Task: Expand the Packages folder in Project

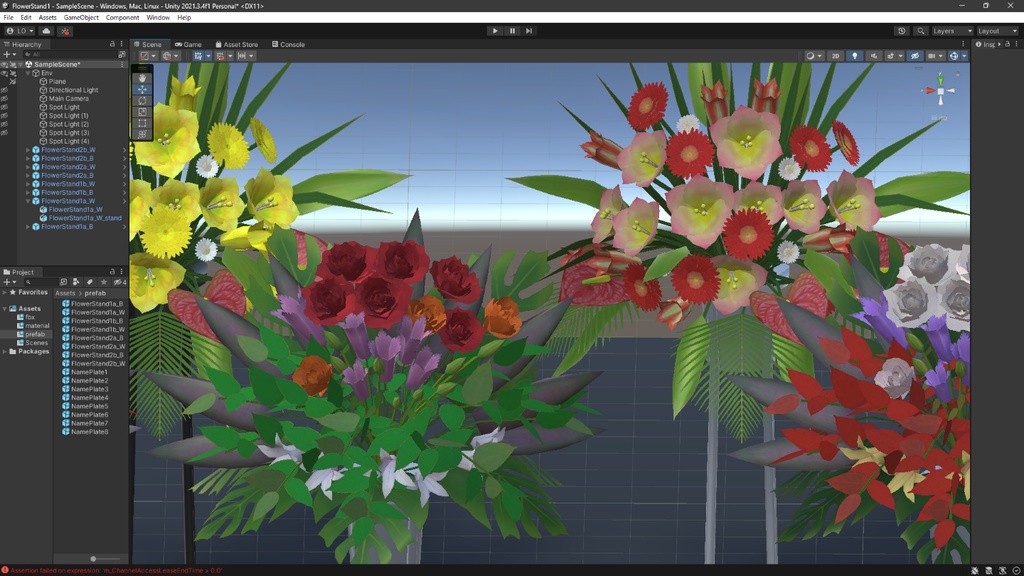Action: 5,351
